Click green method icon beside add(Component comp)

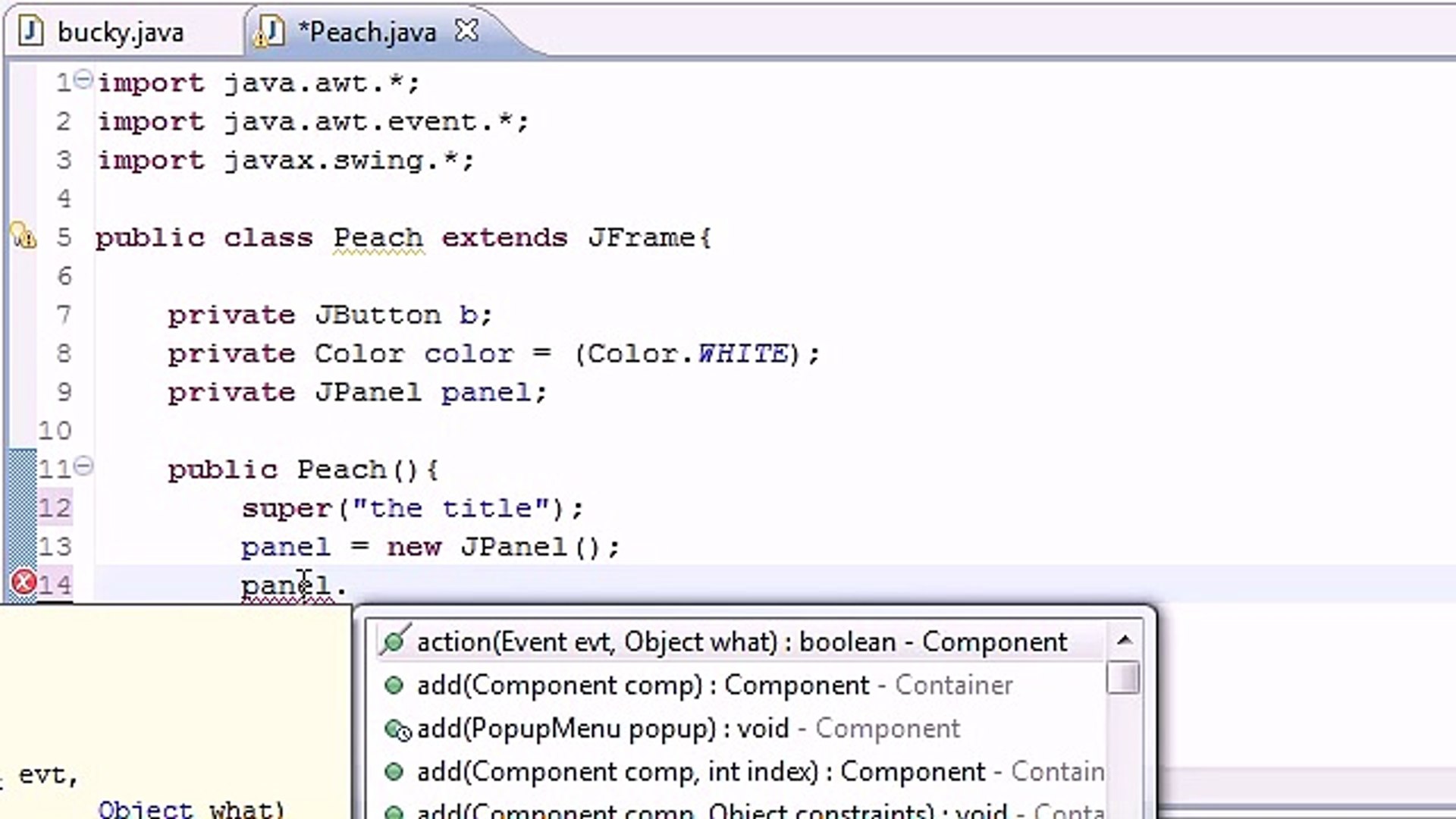tap(394, 685)
